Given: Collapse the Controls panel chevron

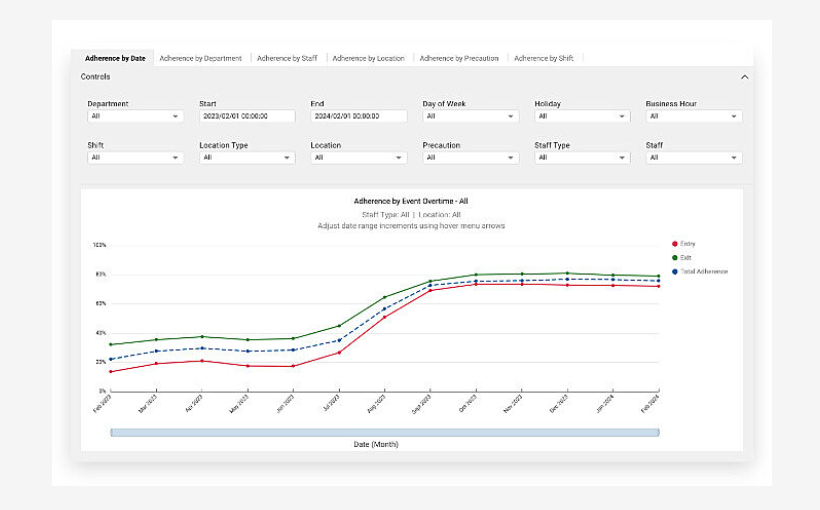Looking at the screenshot, I should tap(744, 77).
